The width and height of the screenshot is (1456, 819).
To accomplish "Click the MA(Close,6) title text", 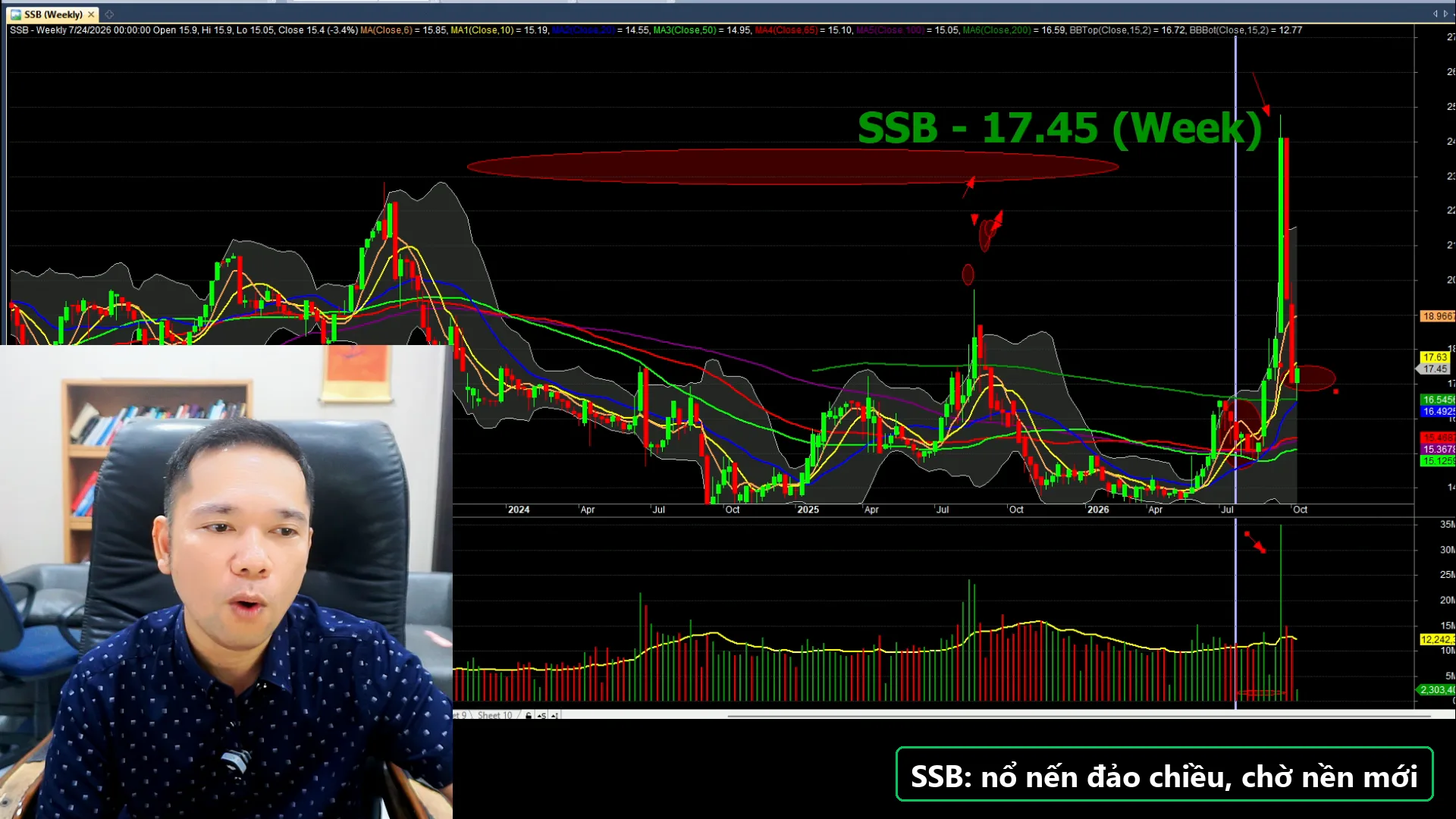I will click(x=386, y=30).
